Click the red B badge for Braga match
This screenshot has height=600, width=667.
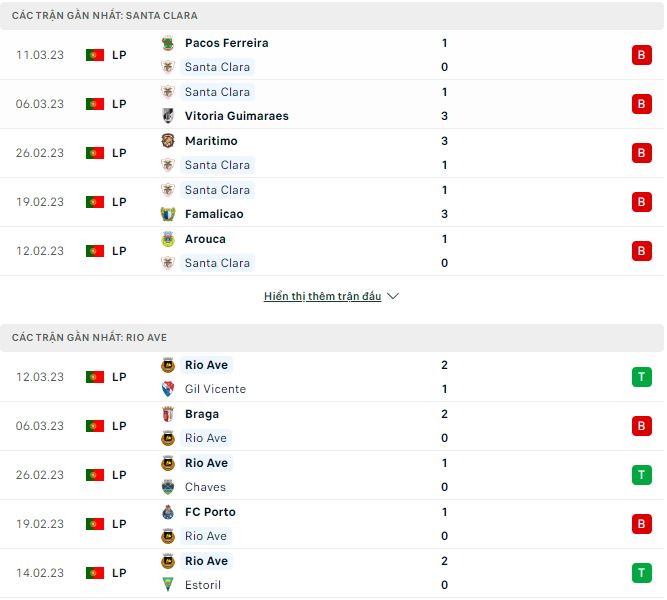tap(641, 426)
